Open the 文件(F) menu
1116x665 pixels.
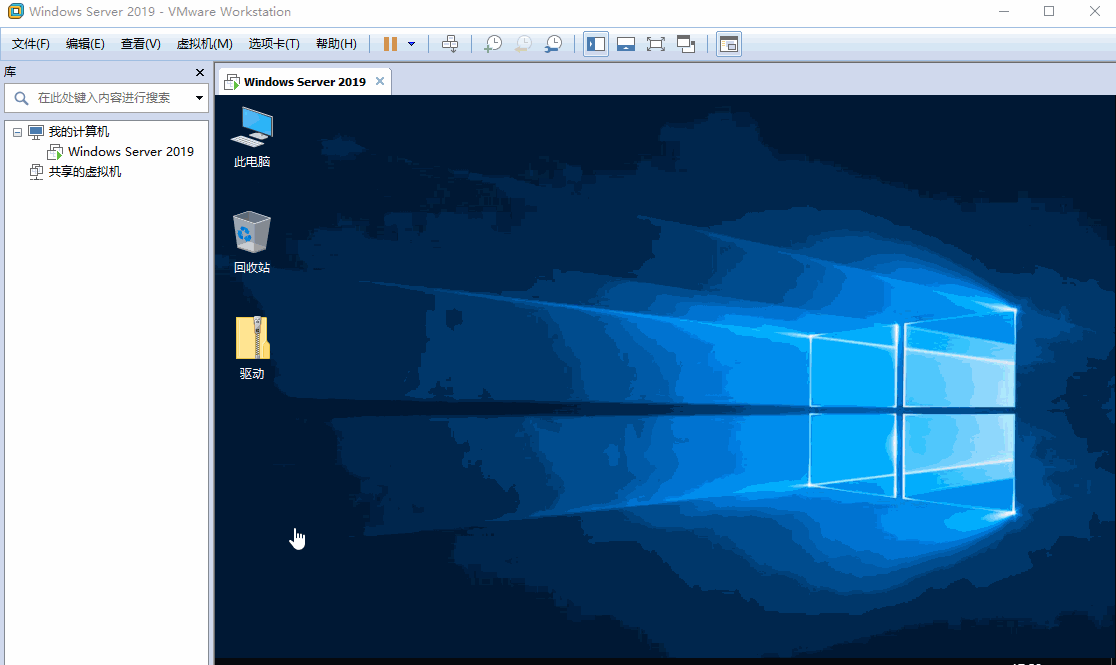pos(31,44)
